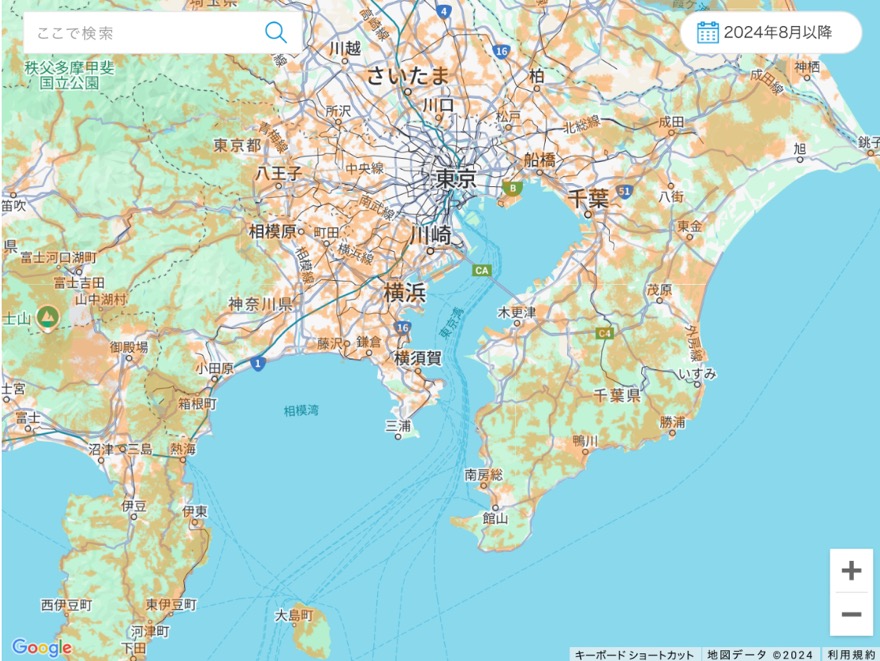Viewport: 880px width, 661px height.
Task: Click the CA expressway shield on Tokyo Bay
Action: (x=482, y=270)
